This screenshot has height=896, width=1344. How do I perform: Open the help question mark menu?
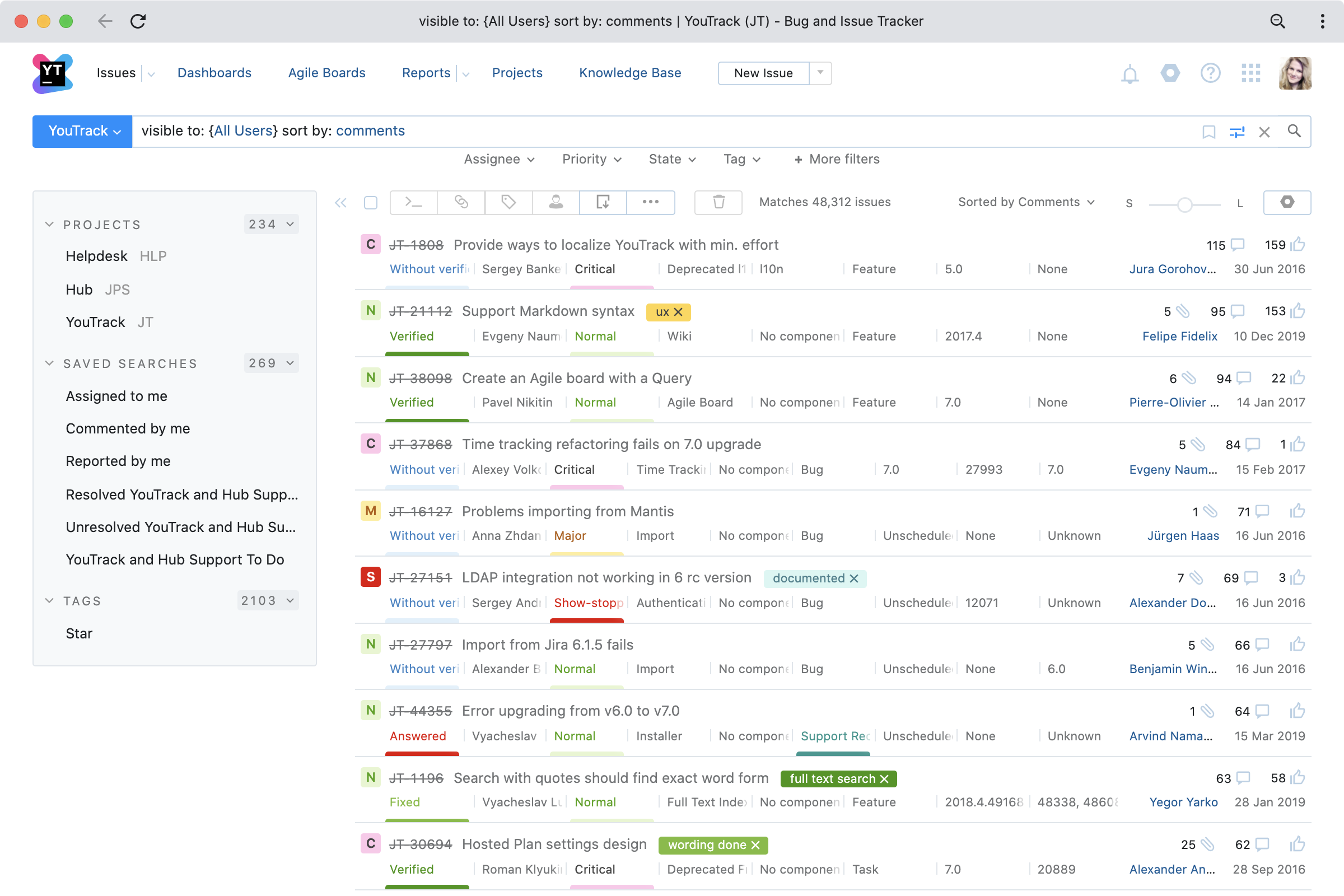[x=1210, y=73]
